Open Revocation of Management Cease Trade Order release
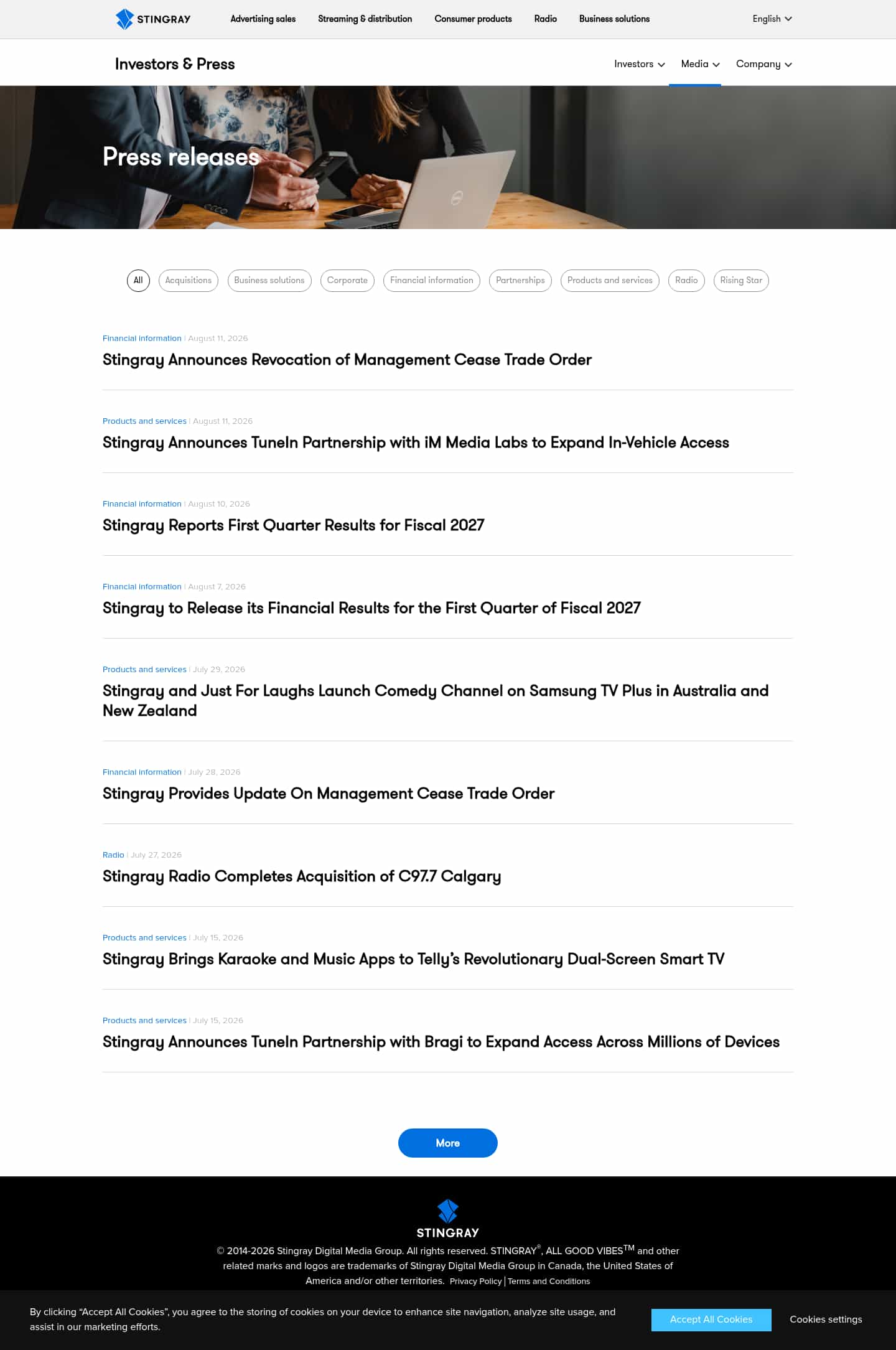Viewport: 896px width, 1350px height. [x=347, y=360]
